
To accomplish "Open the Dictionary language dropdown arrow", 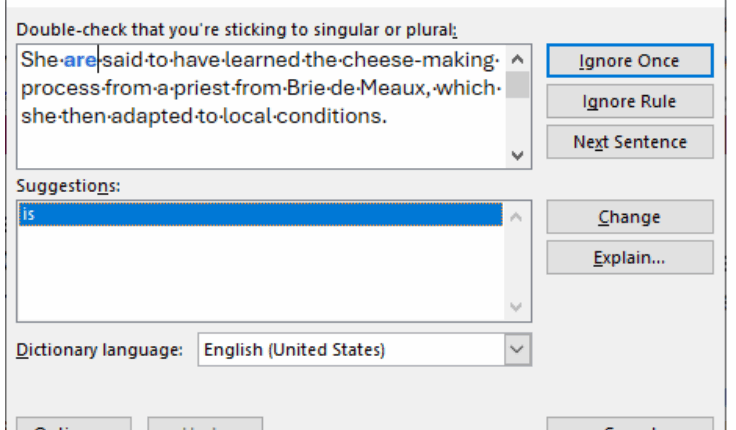I will click(x=516, y=350).
